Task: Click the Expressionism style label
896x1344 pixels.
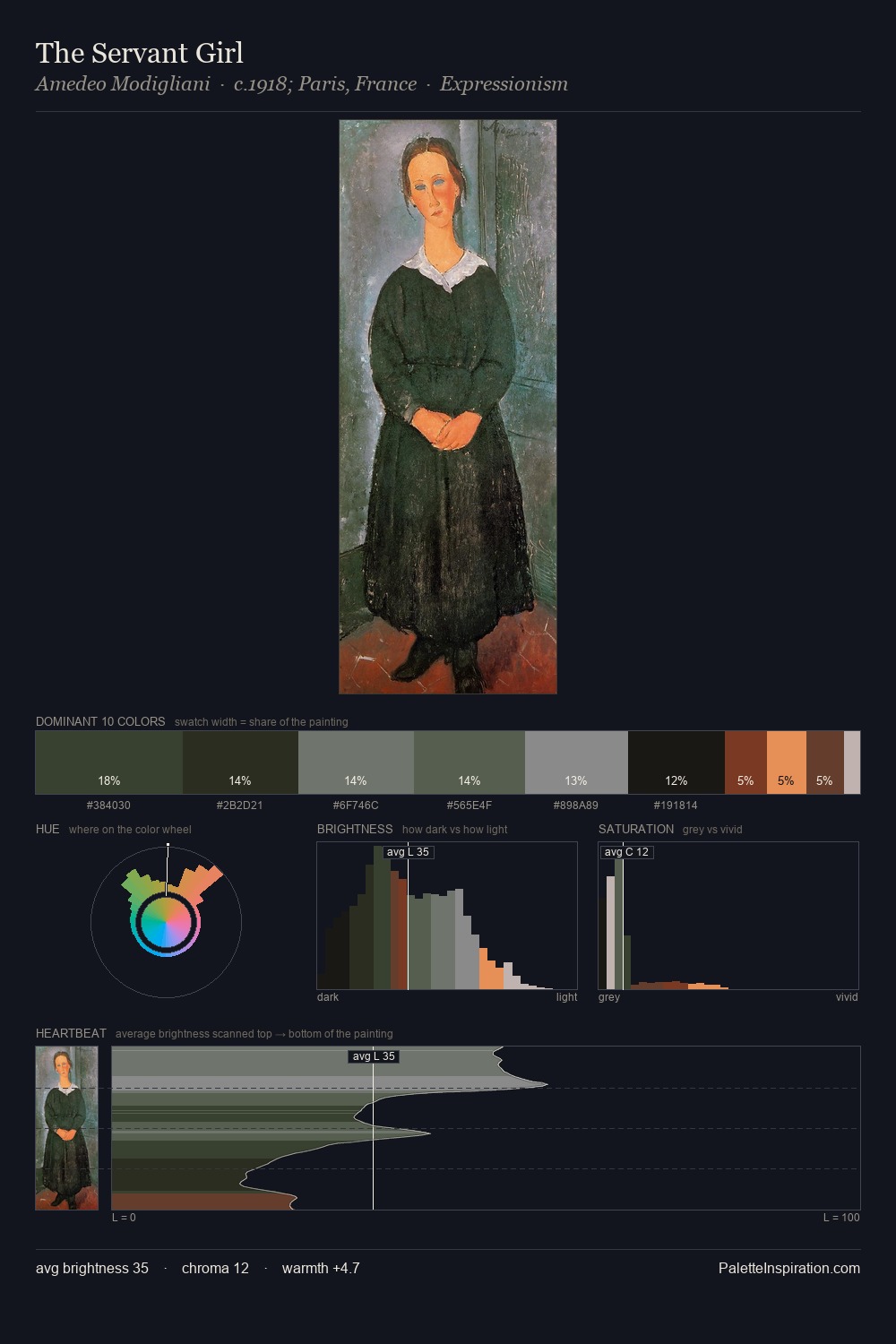Action: coord(504,84)
